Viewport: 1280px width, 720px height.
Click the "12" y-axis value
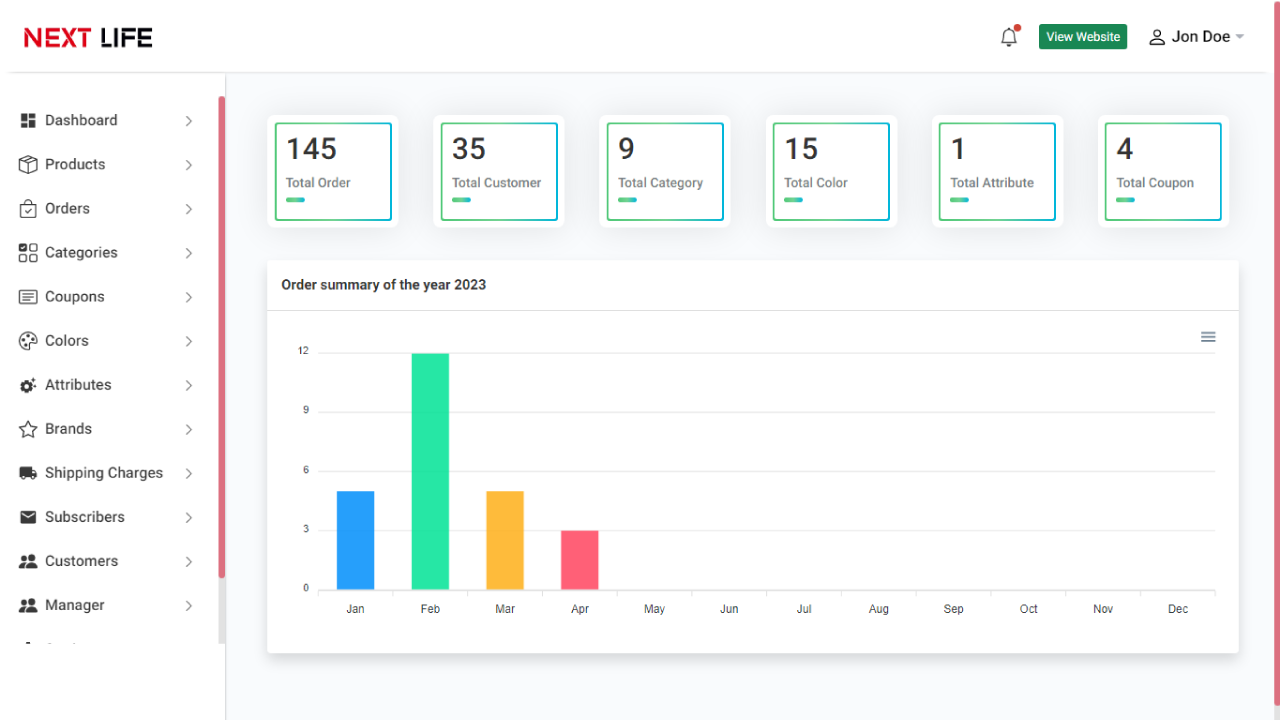tap(303, 351)
